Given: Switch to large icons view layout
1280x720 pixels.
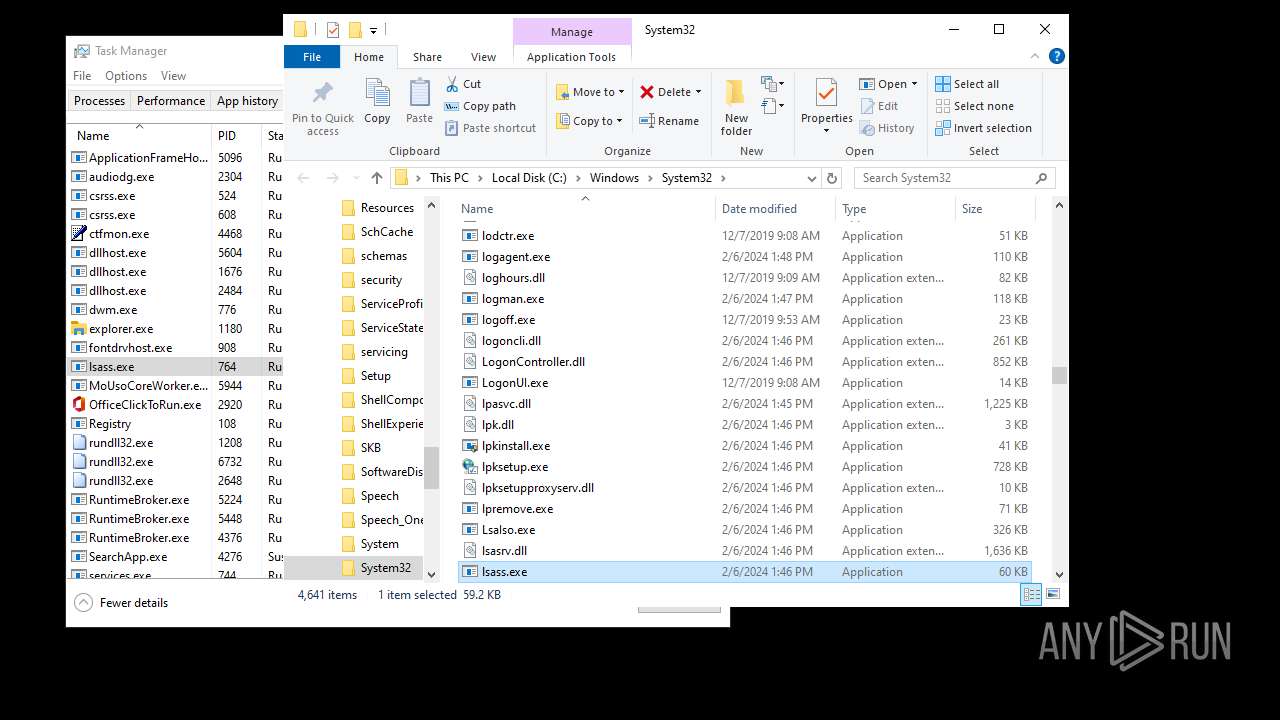Looking at the screenshot, I should [1052, 594].
